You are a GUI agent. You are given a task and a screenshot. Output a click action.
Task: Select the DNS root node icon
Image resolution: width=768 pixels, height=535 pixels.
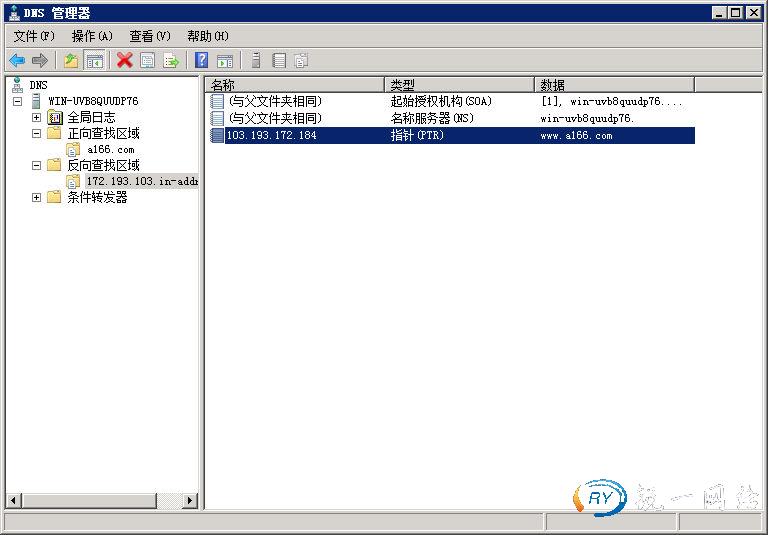click(x=17, y=85)
